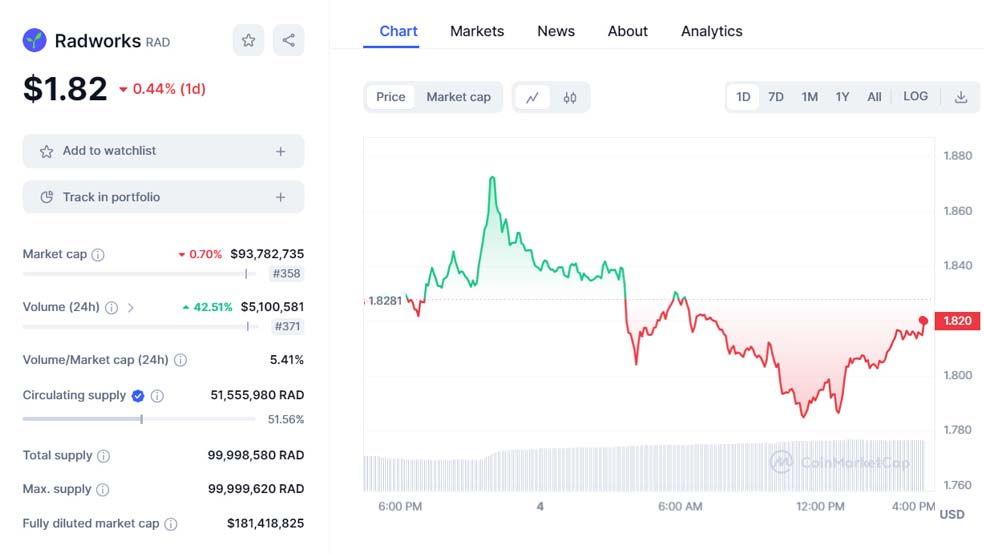This screenshot has width=984, height=554.
Task: Select the 1Y time range
Action: click(x=842, y=97)
